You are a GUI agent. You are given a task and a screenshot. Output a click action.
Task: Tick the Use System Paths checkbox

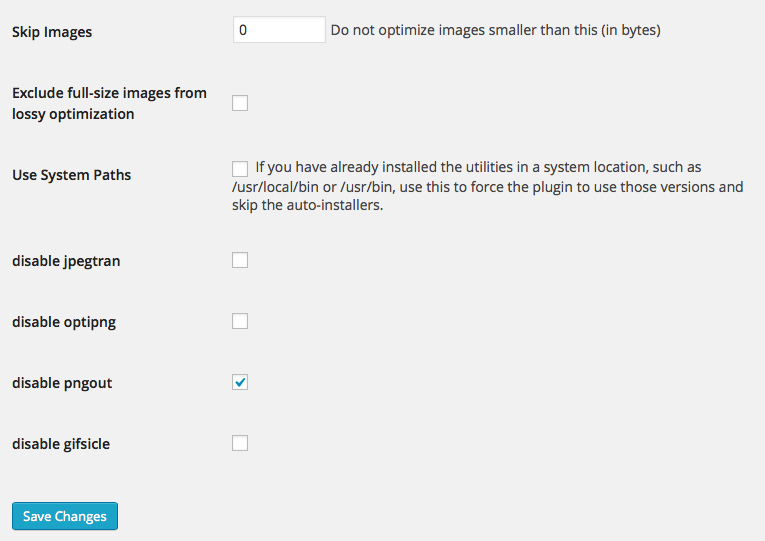coord(240,168)
